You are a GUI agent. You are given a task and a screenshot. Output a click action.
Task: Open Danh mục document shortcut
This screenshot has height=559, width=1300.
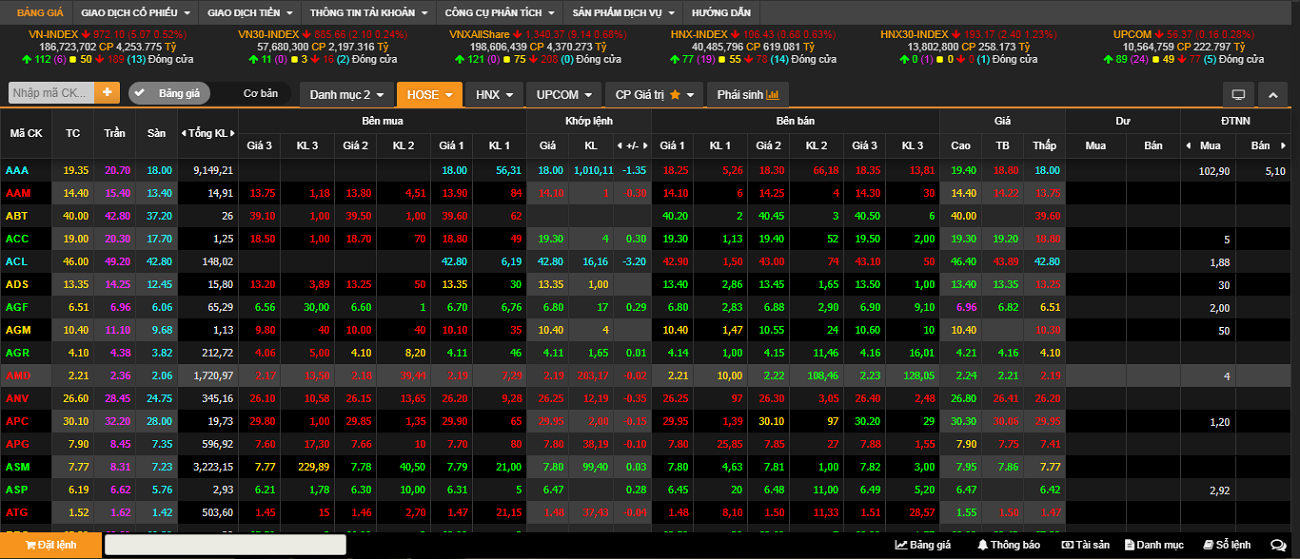pyautogui.click(x=1154, y=545)
